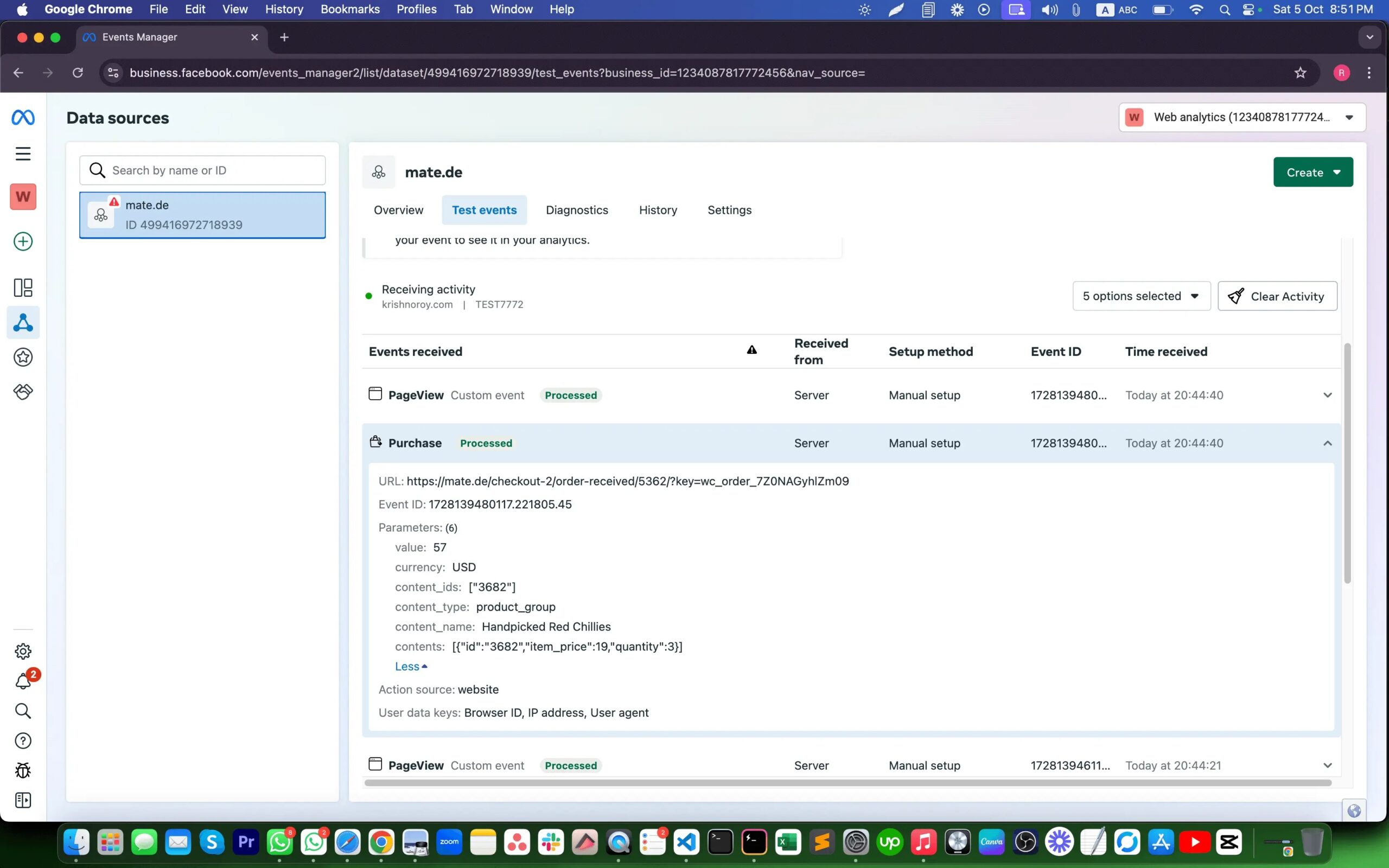1389x868 pixels.
Task: Click the horizontal scrollbar below events table
Action: [848, 782]
